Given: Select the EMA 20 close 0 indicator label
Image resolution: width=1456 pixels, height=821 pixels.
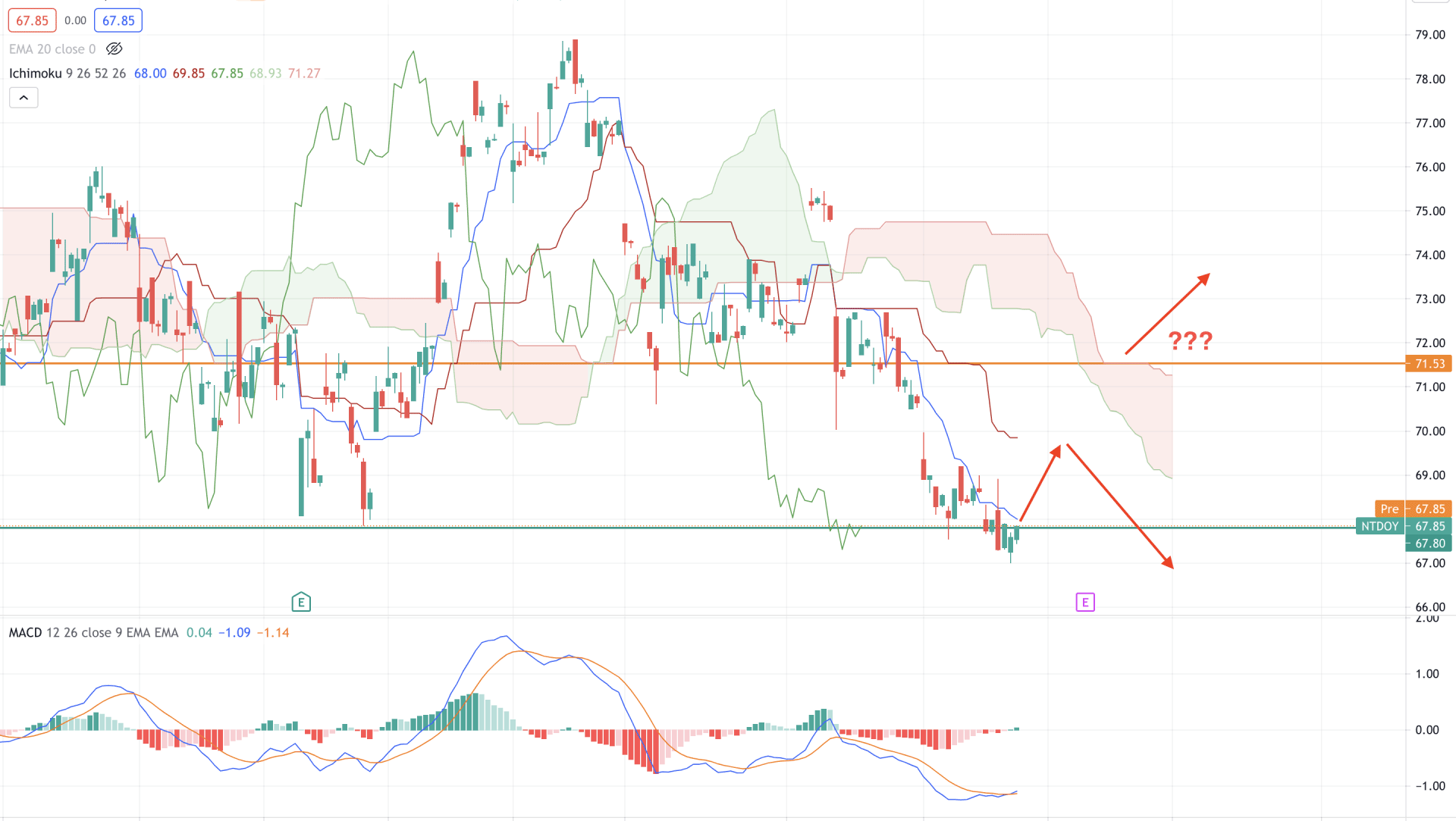Looking at the screenshot, I should [52, 49].
